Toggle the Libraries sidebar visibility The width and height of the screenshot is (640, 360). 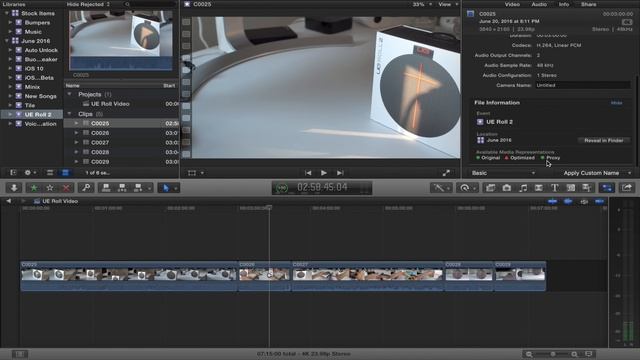point(13,173)
